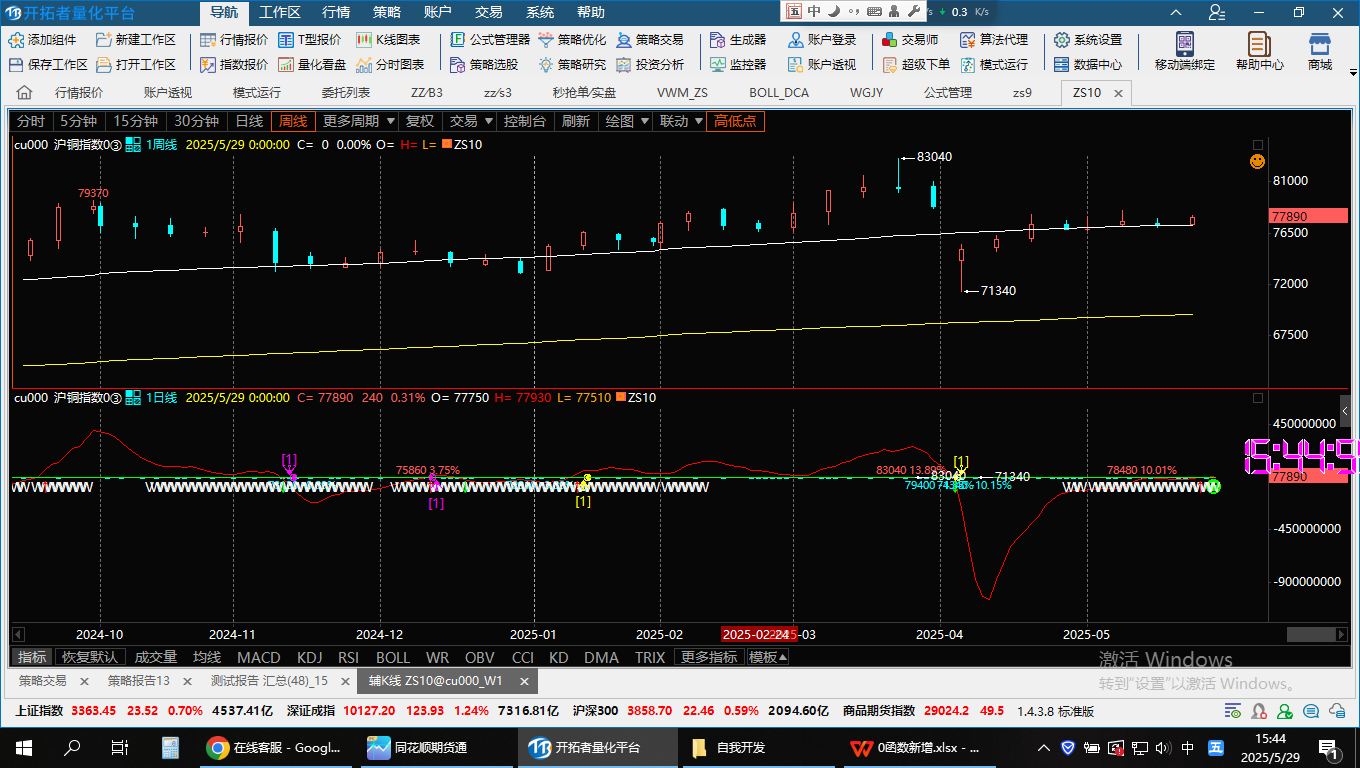This screenshot has height=768, width=1360.
Task: Click 算法代理 toolbar icon
Action: point(968,40)
